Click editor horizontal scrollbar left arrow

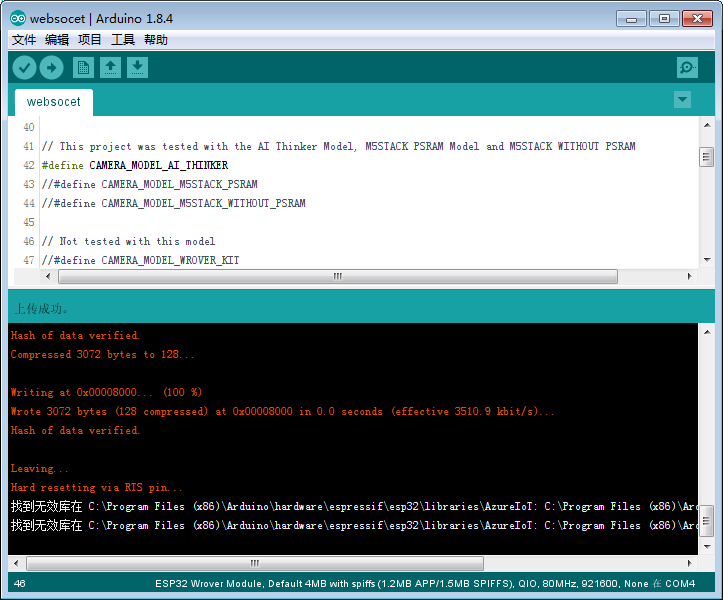pos(48,276)
